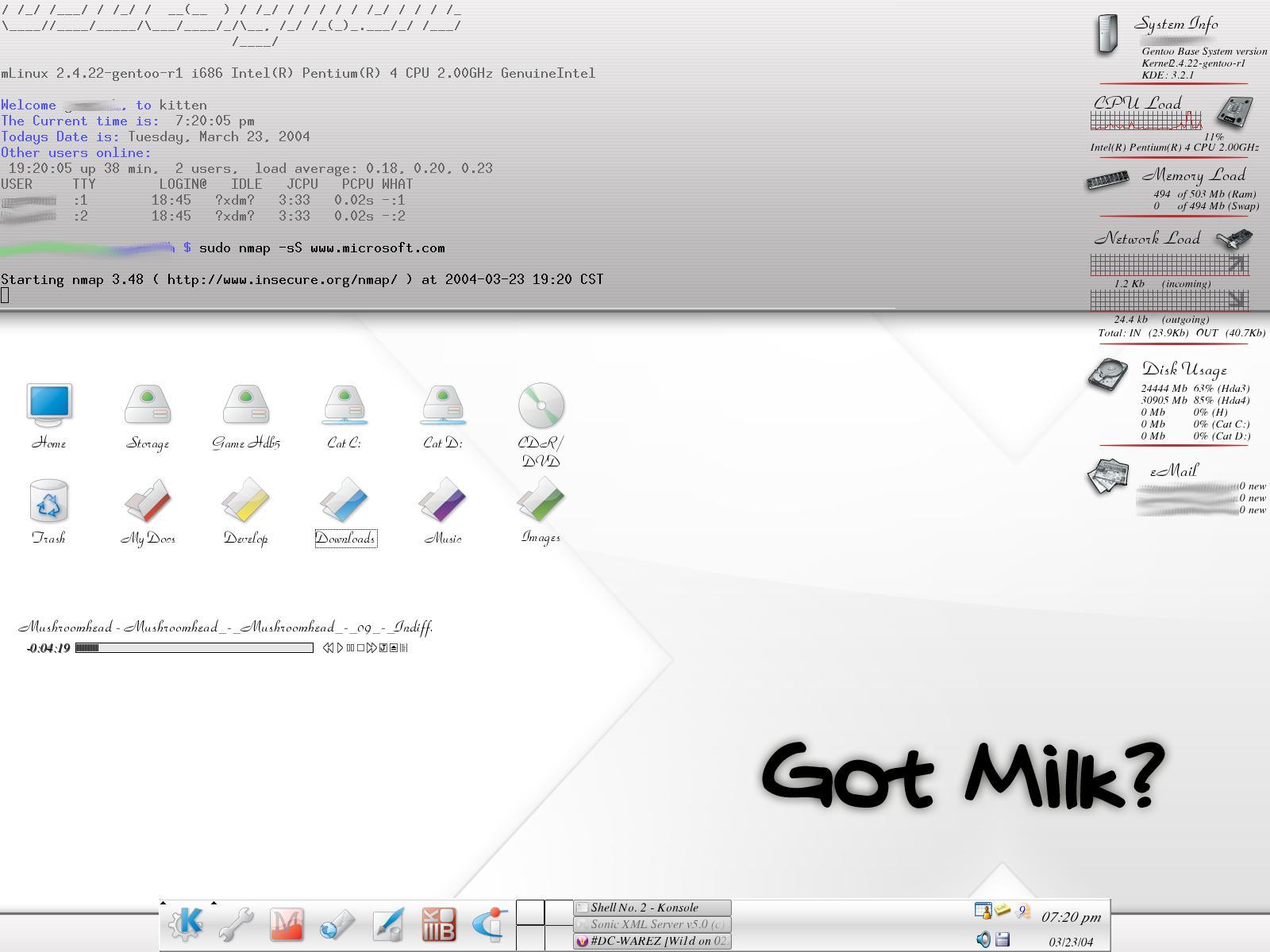Click the 07:20 pm panel clock
This screenshot has width=1270, height=952.
point(1071,917)
